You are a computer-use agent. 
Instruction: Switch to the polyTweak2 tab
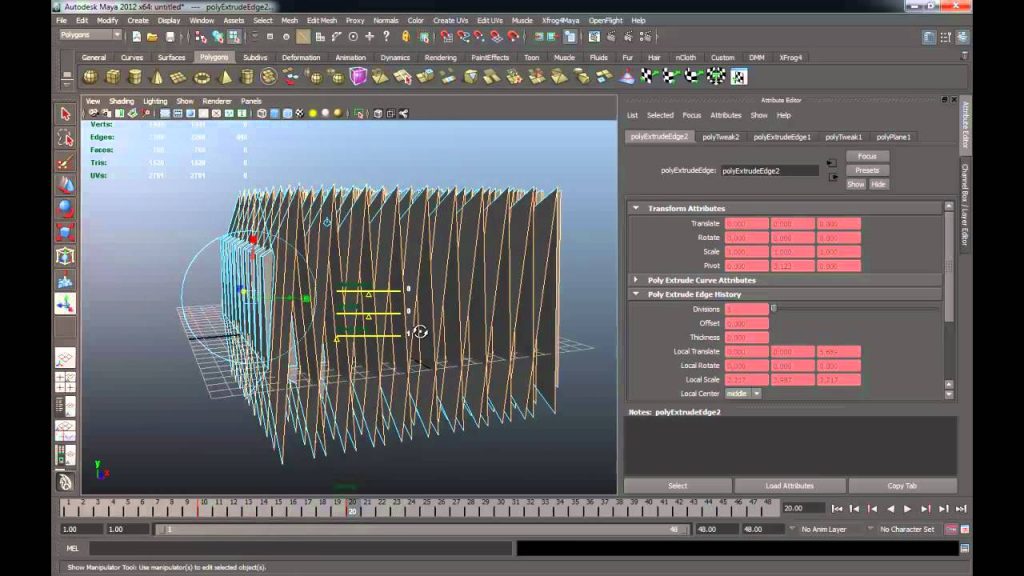tap(720, 137)
